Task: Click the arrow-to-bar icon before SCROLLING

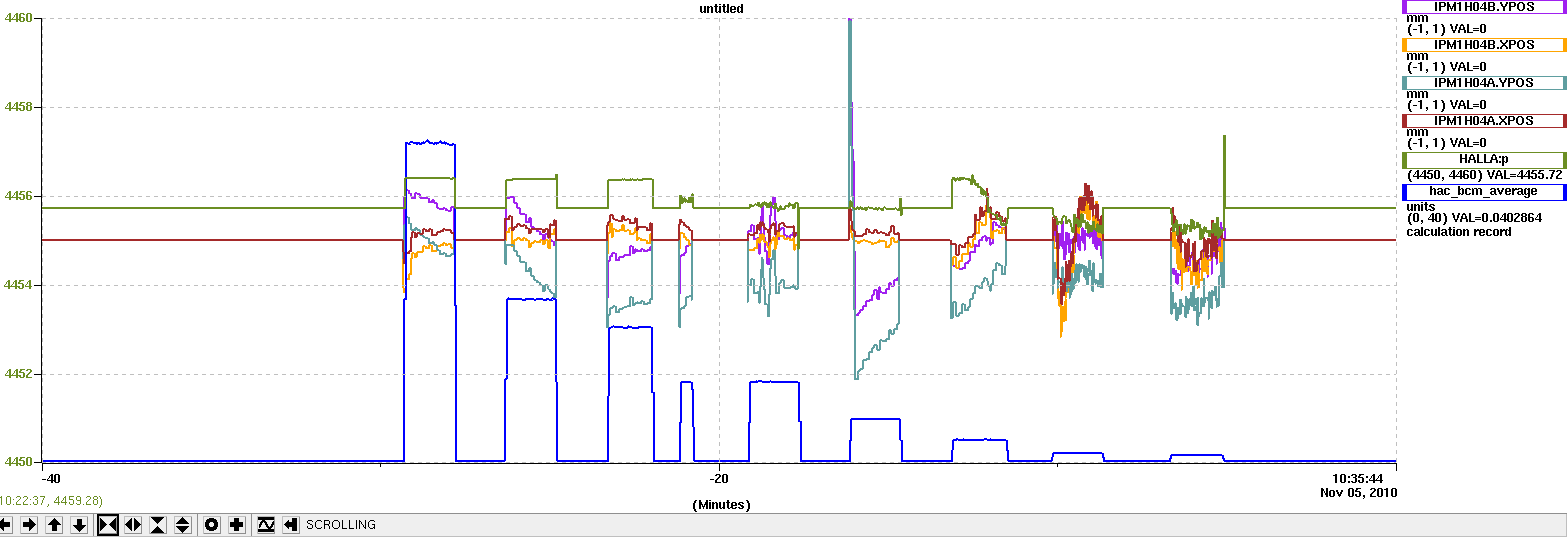Action: click(291, 524)
